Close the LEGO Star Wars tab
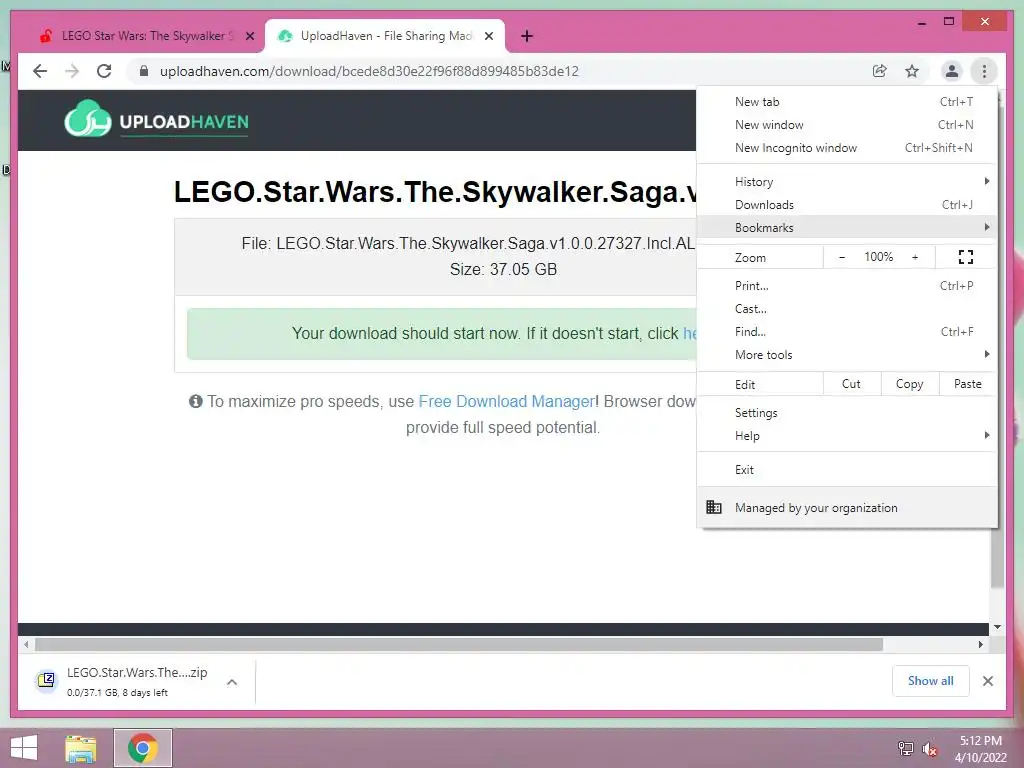 pos(249,36)
